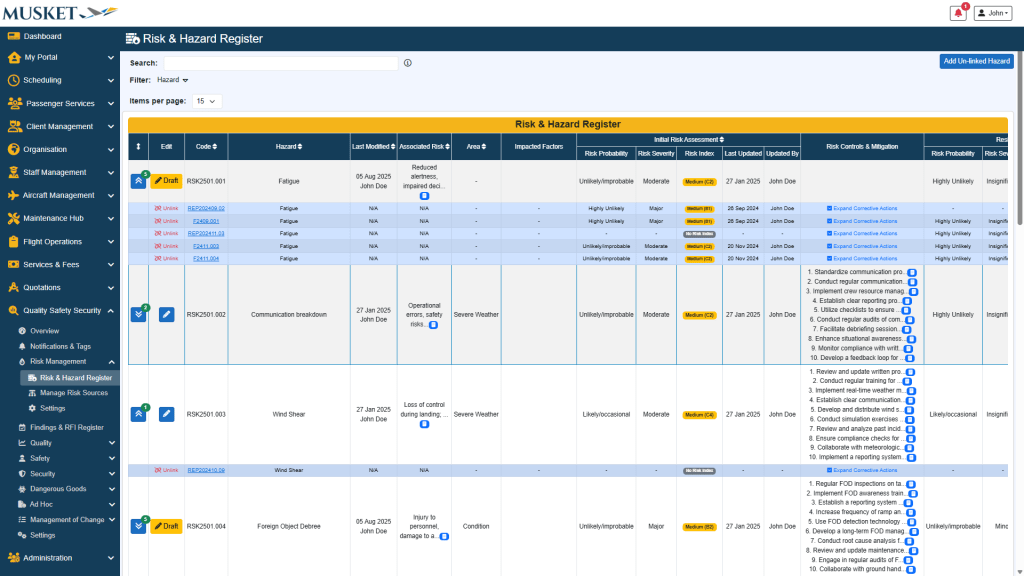Open the John user account menu
The width and height of the screenshot is (1024, 576).
coord(993,13)
